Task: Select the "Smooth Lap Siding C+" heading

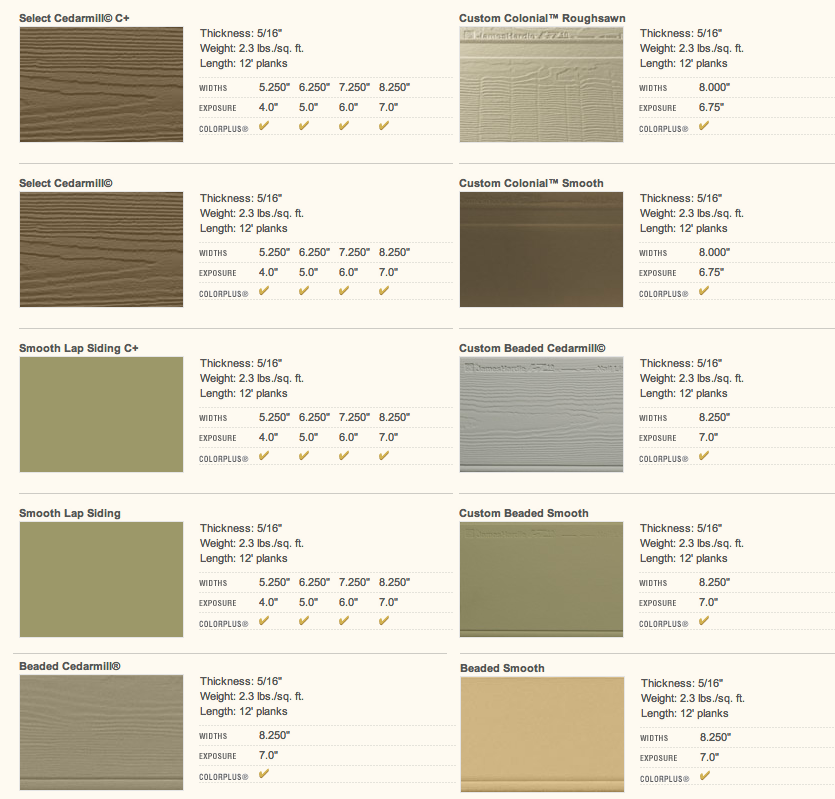Action: point(79,348)
